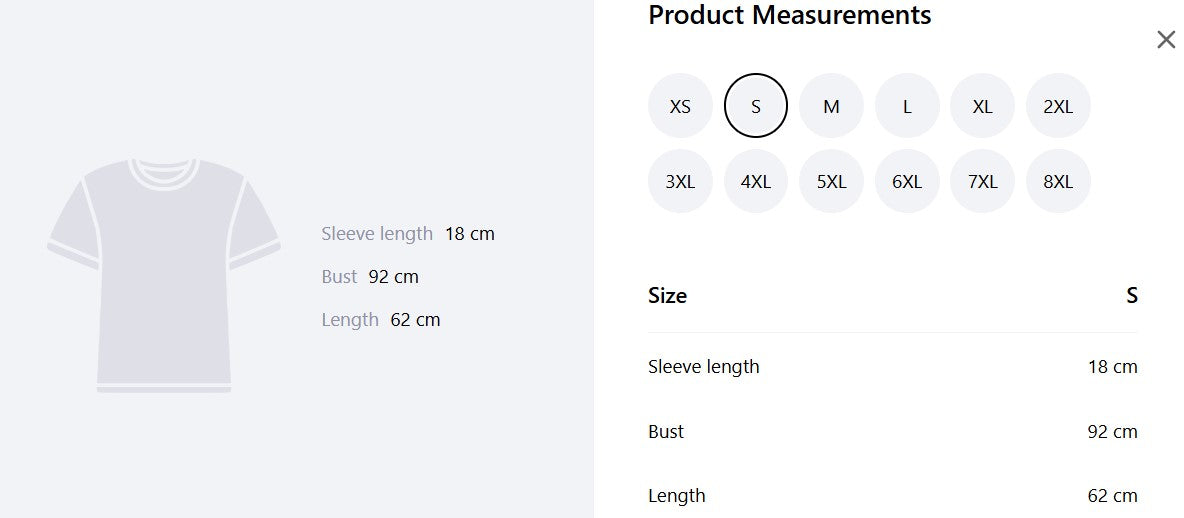Image resolution: width=1184 pixels, height=518 pixels.
Task: Click the Sleeve length row in table
Action: [x=893, y=367]
